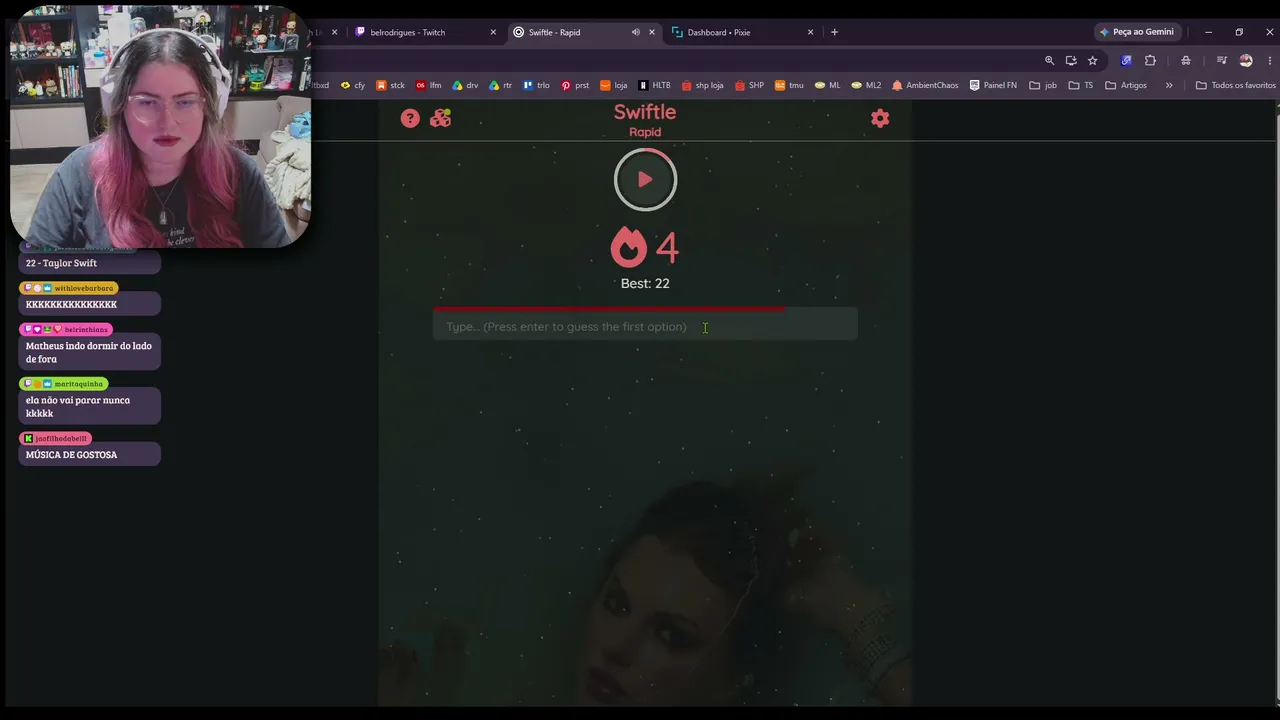Click the flame streak icon
Image resolution: width=1280 pixels, height=720 pixels.
[629, 247]
